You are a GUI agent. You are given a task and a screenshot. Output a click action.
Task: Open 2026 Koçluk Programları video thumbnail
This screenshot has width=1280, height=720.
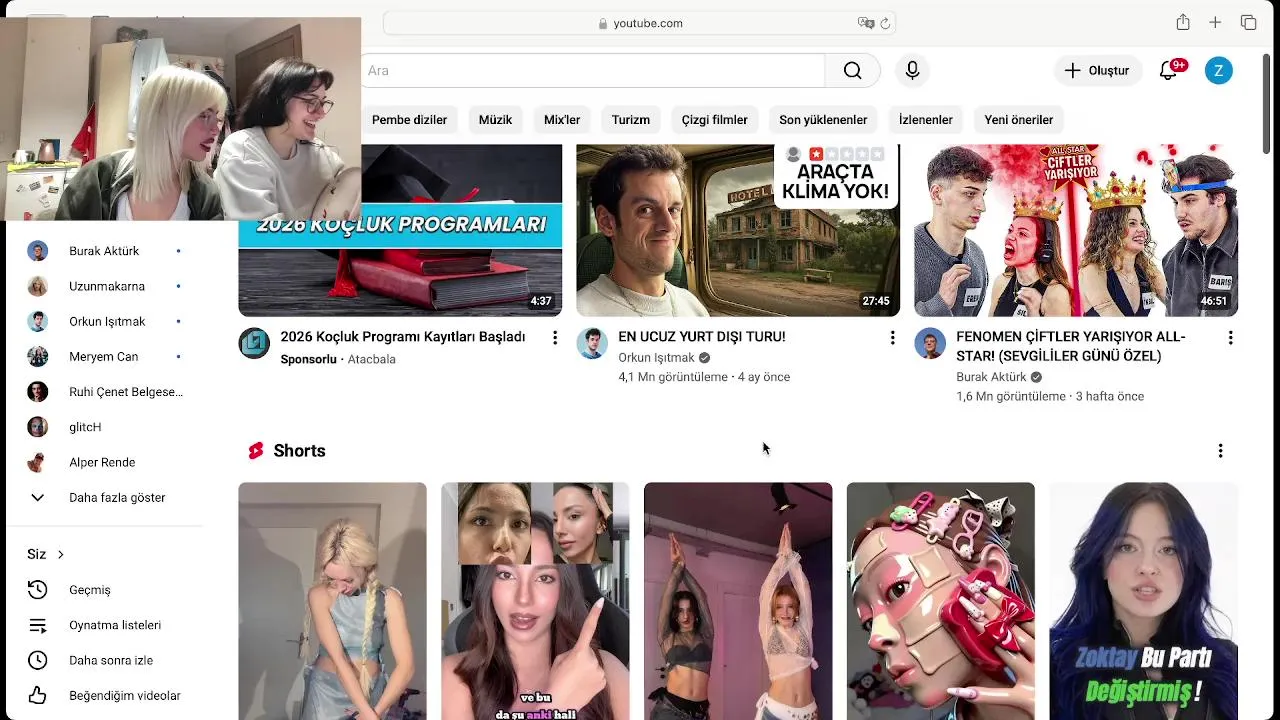click(x=400, y=230)
